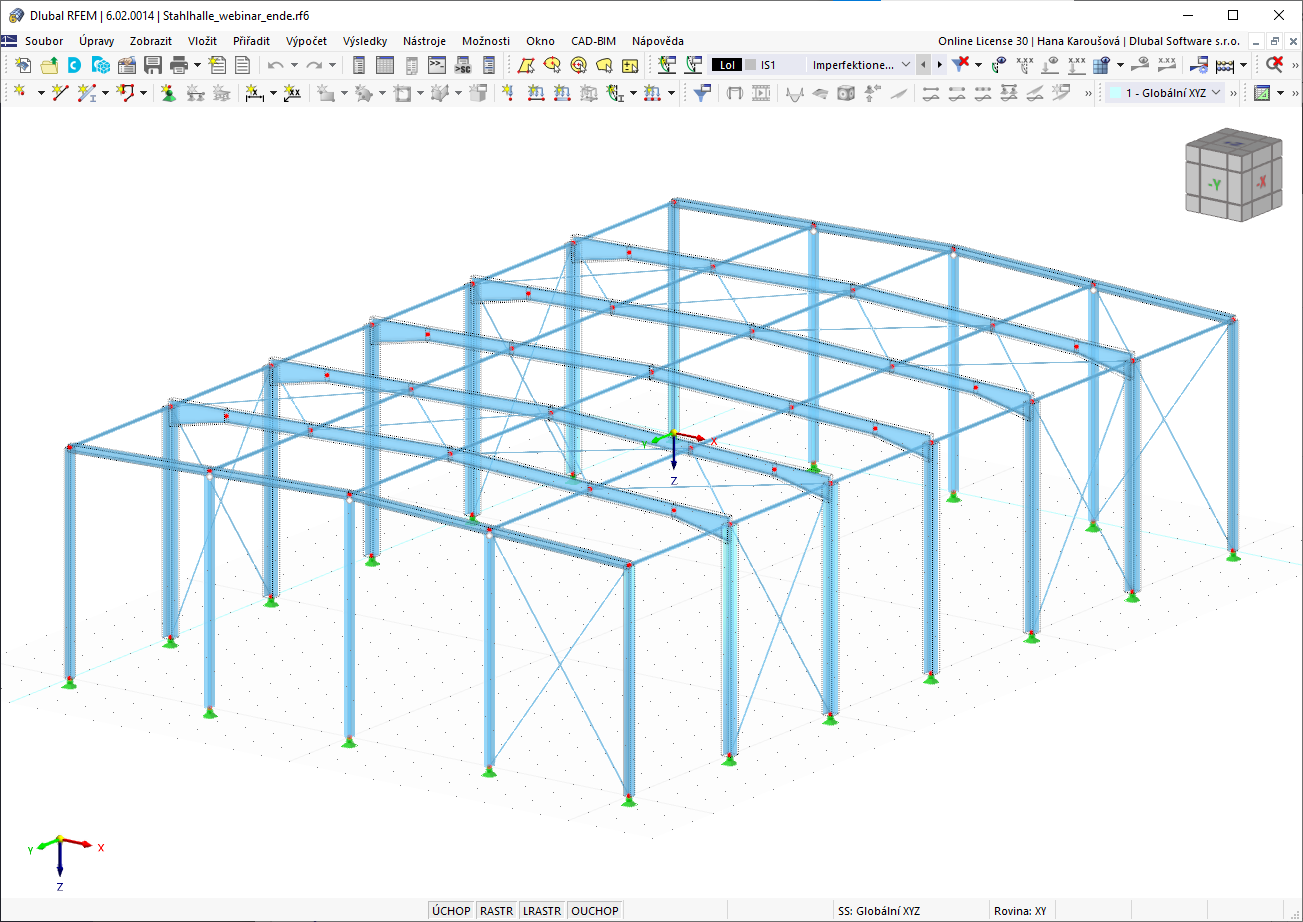Go to next load case arrow
Viewport: 1303px width, 922px height.
tap(940, 65)
